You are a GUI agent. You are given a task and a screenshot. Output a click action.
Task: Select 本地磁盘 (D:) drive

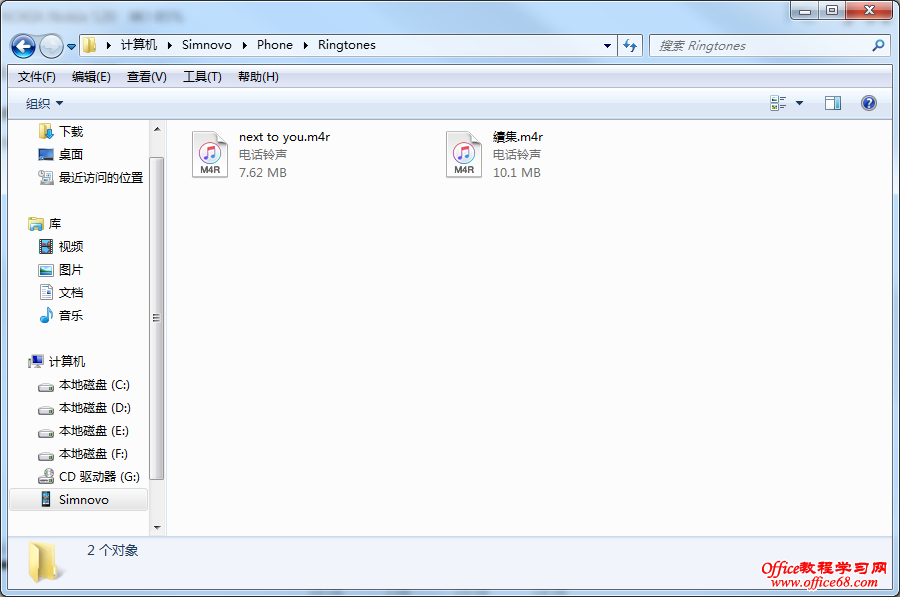coord(95,408)
